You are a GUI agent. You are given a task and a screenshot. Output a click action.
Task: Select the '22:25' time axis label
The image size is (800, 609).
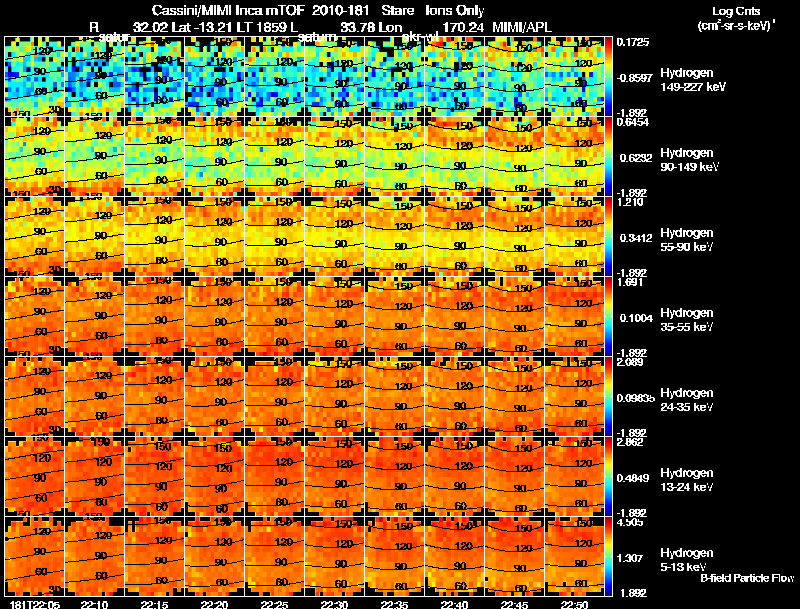tap(274, 604)
